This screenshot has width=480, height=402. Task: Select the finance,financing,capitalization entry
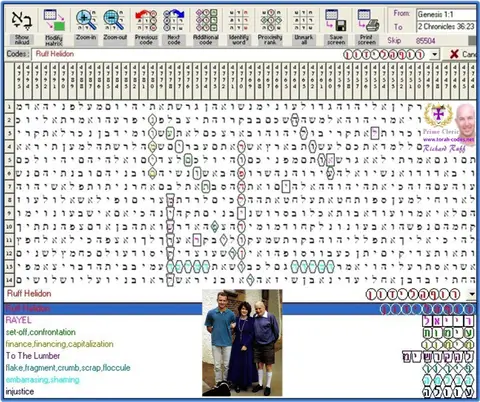(59, 344)
